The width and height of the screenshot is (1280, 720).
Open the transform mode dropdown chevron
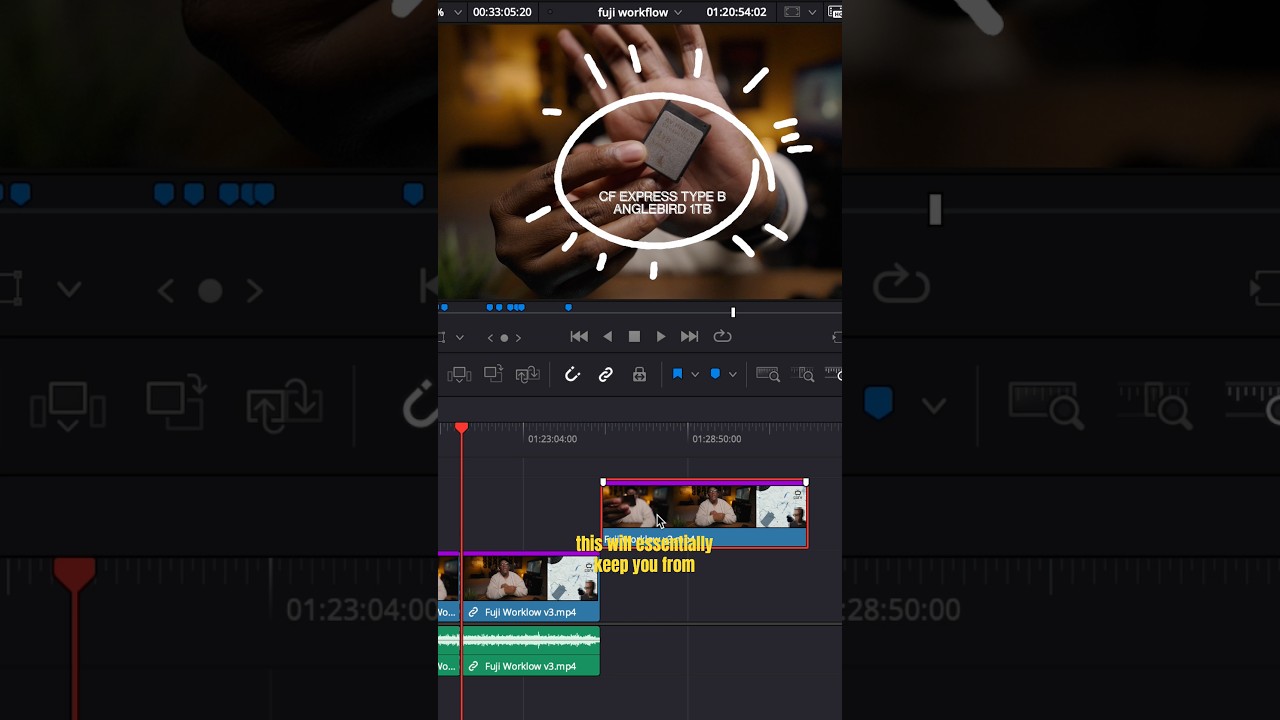click(460, 338)
